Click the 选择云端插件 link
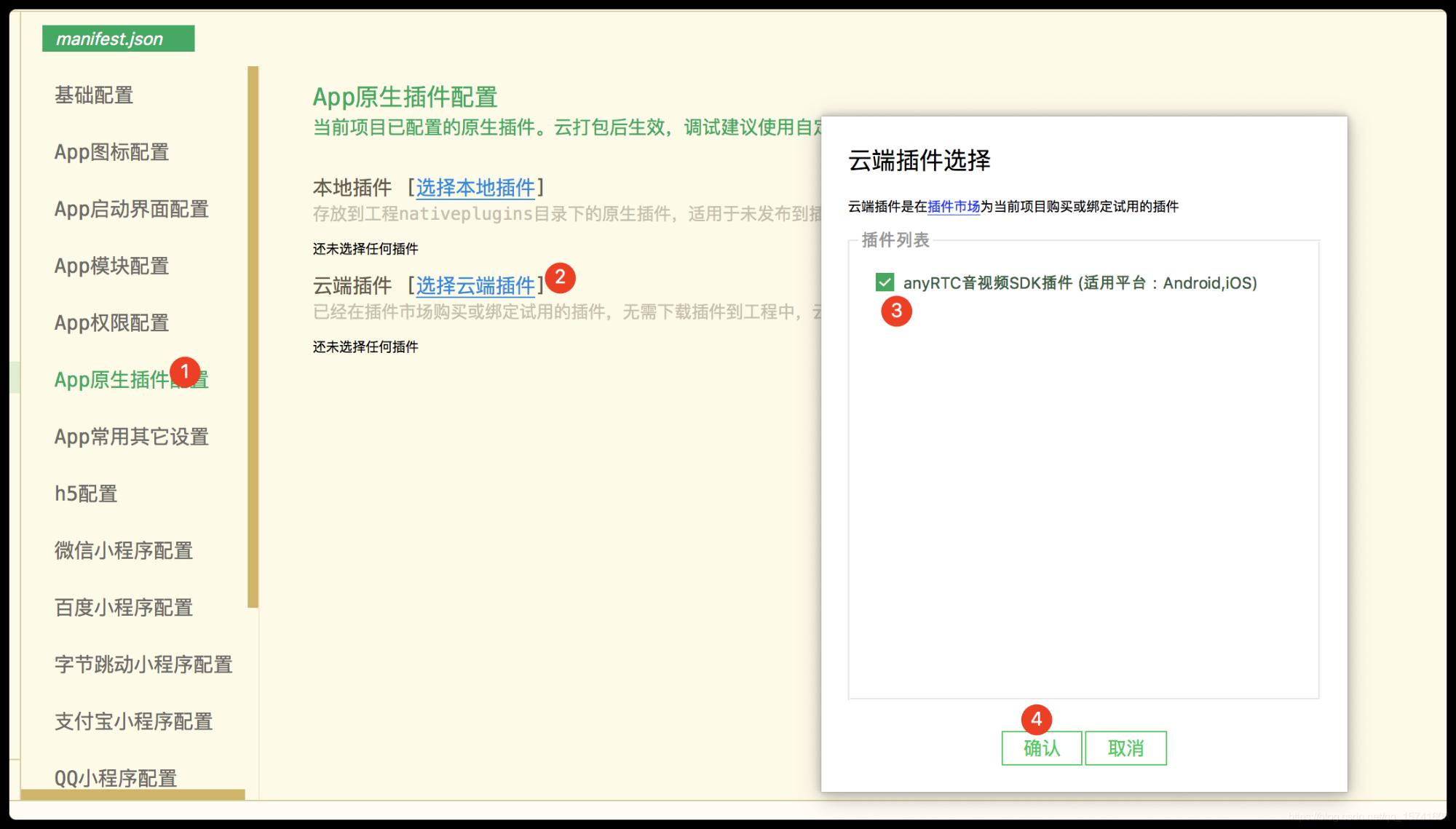 click(x=475, y=286)
